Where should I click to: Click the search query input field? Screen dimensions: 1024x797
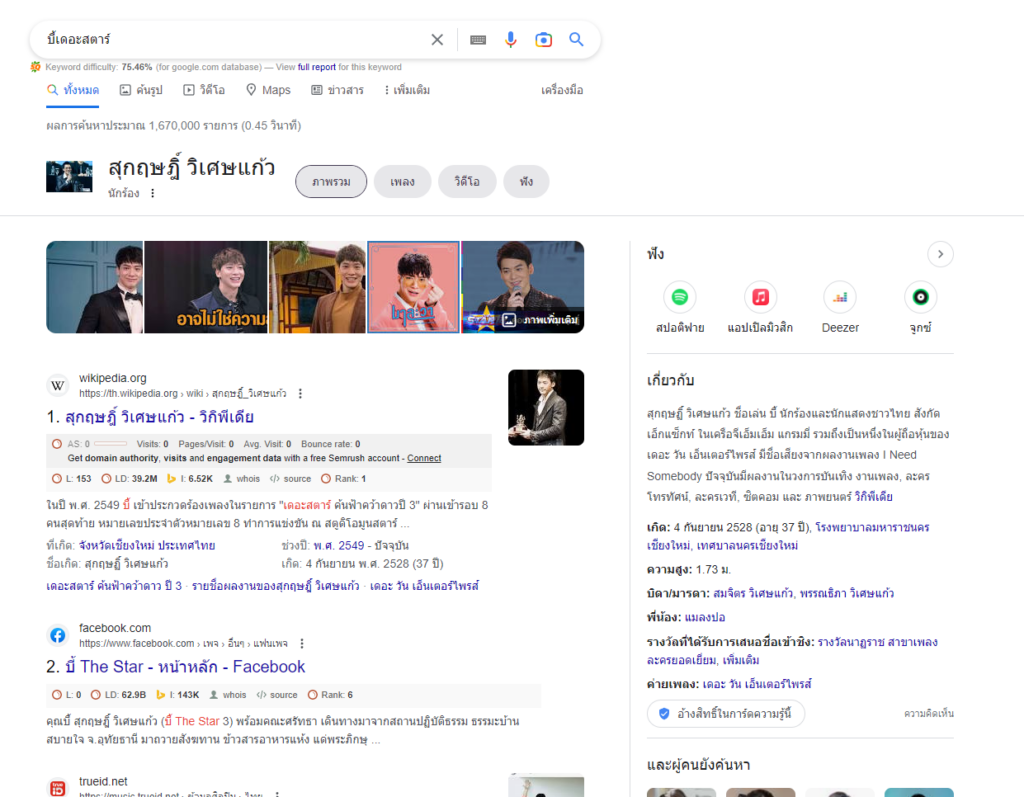232,39
